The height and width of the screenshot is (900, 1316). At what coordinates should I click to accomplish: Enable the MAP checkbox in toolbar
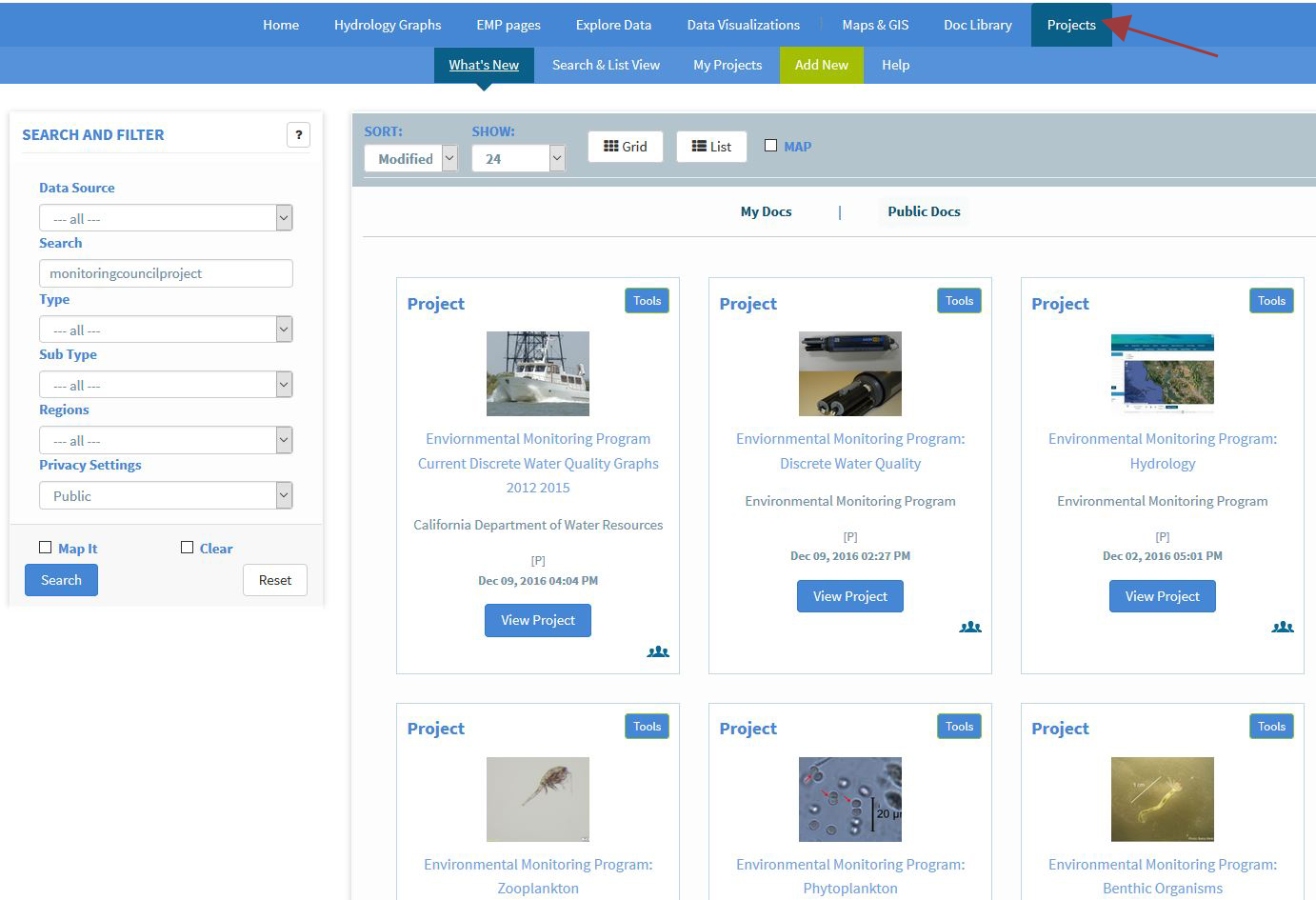tap(771, 146)
